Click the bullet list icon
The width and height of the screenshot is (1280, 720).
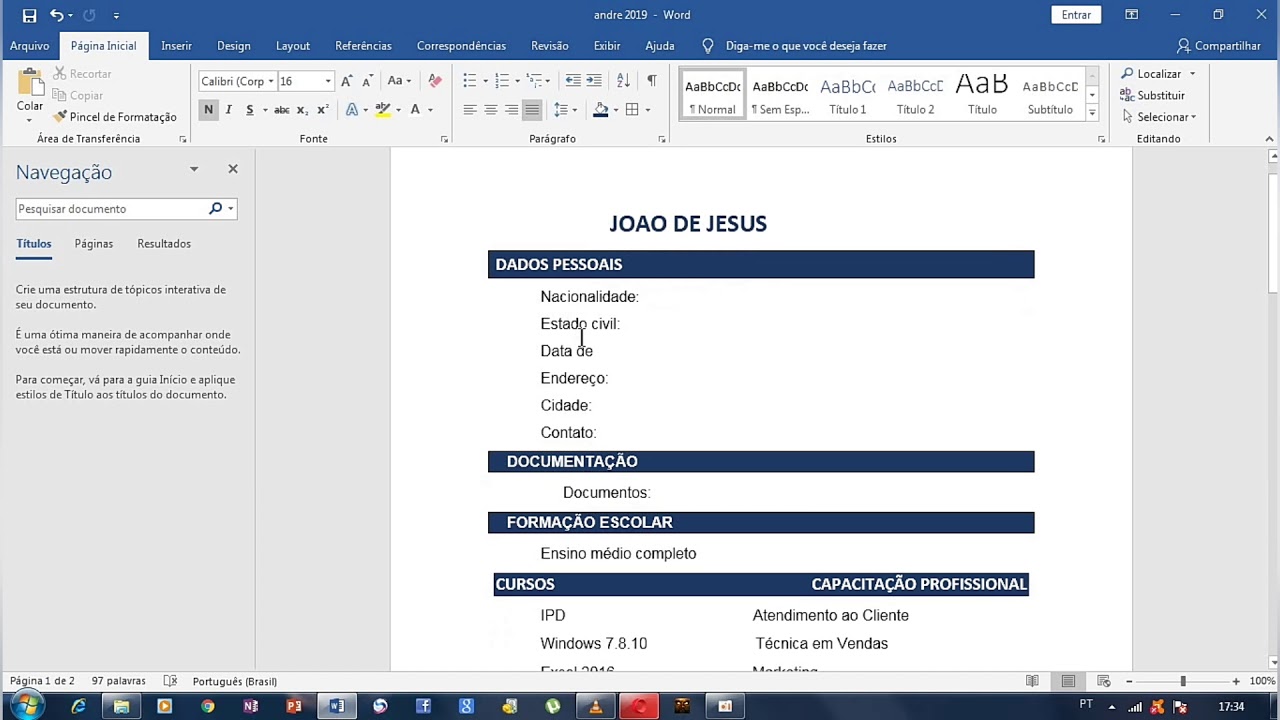click(469, 81)
